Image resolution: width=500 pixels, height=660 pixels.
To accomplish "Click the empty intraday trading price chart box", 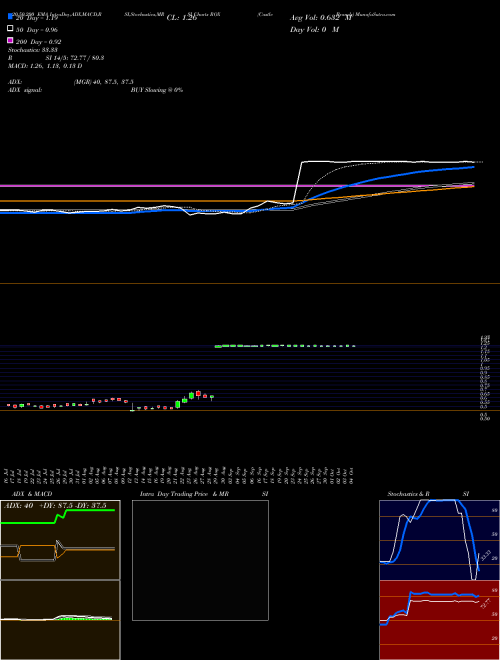I will coord(200,560).
